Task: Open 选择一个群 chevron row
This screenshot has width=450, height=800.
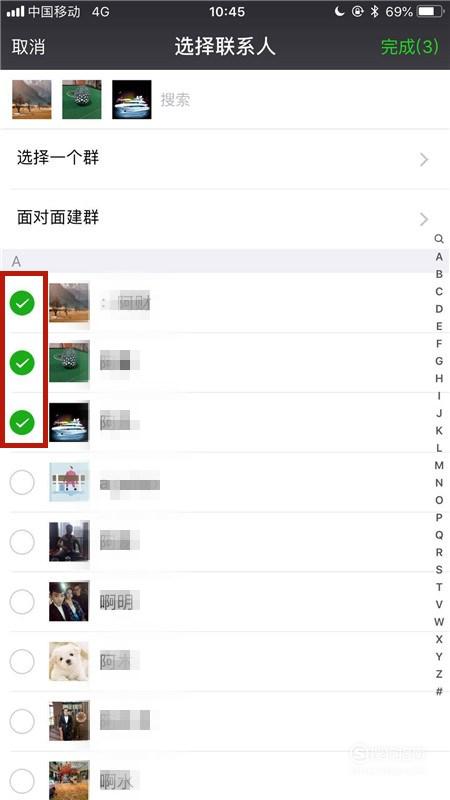Action: [225, 159]
